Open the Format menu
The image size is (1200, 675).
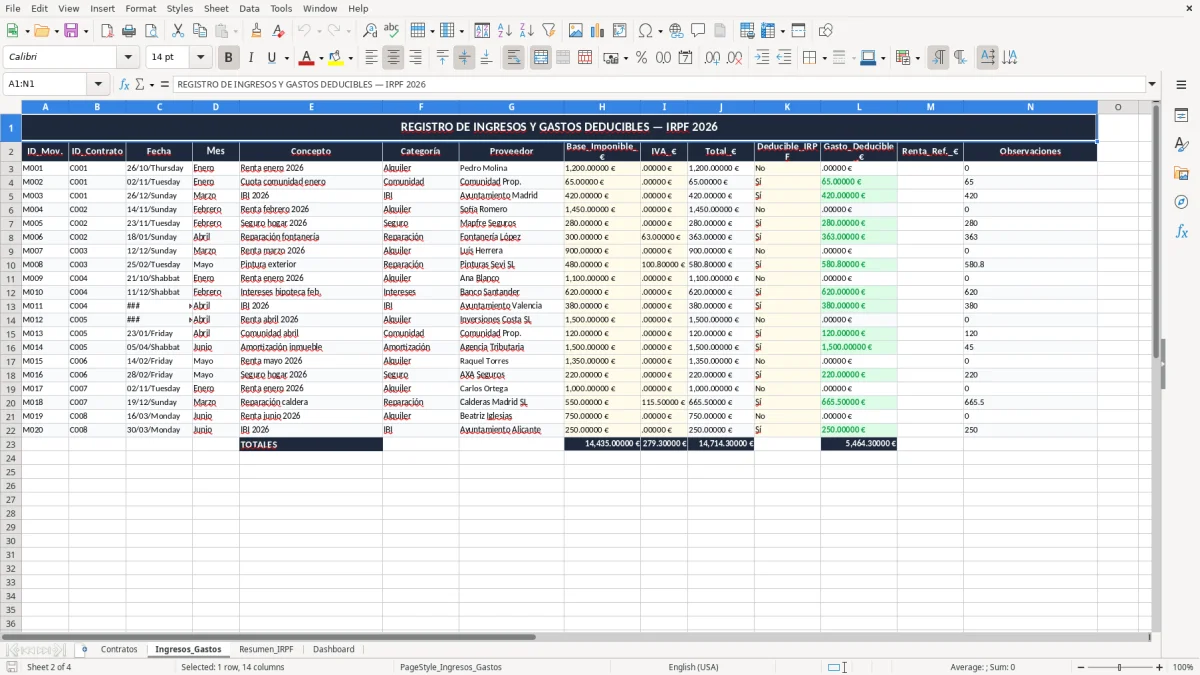click(x=140, y=8)
